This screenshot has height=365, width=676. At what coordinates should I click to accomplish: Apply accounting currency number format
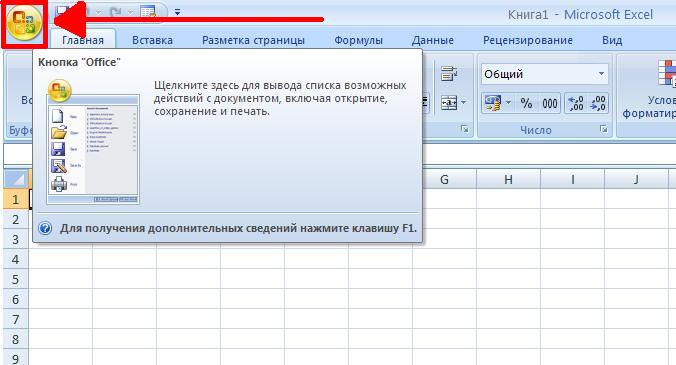click(x=493, y=103)
